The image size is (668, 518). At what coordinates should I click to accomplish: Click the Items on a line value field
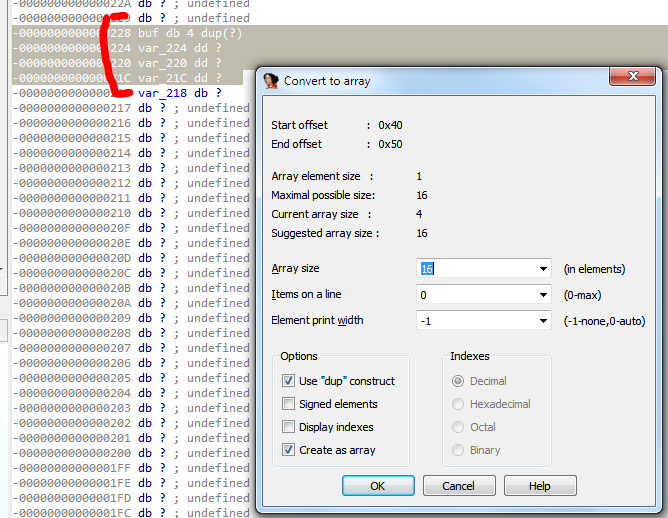(x=475, y=295)
